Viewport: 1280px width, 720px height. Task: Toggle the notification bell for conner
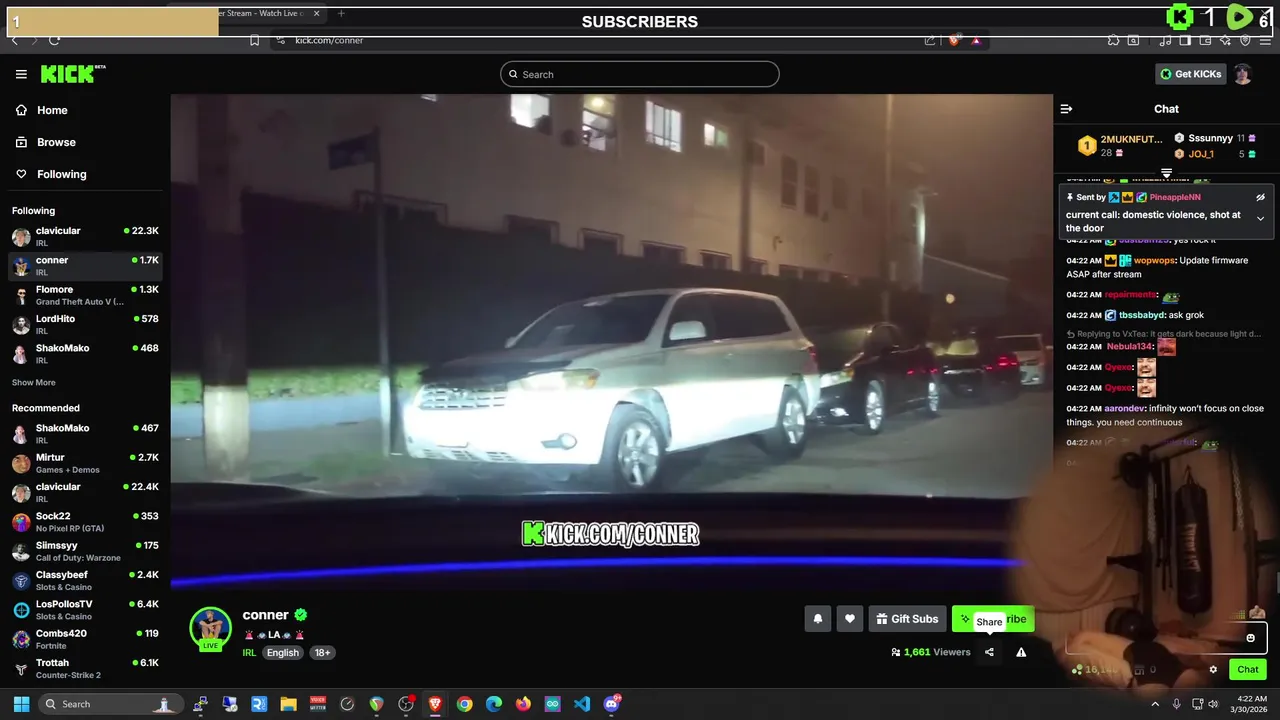tap(817, 619)
